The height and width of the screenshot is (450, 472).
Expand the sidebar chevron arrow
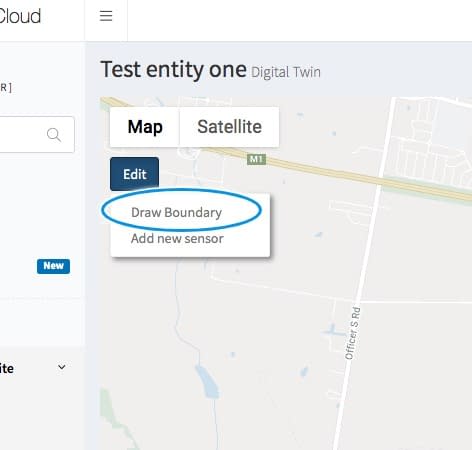[x=62, y=367]
